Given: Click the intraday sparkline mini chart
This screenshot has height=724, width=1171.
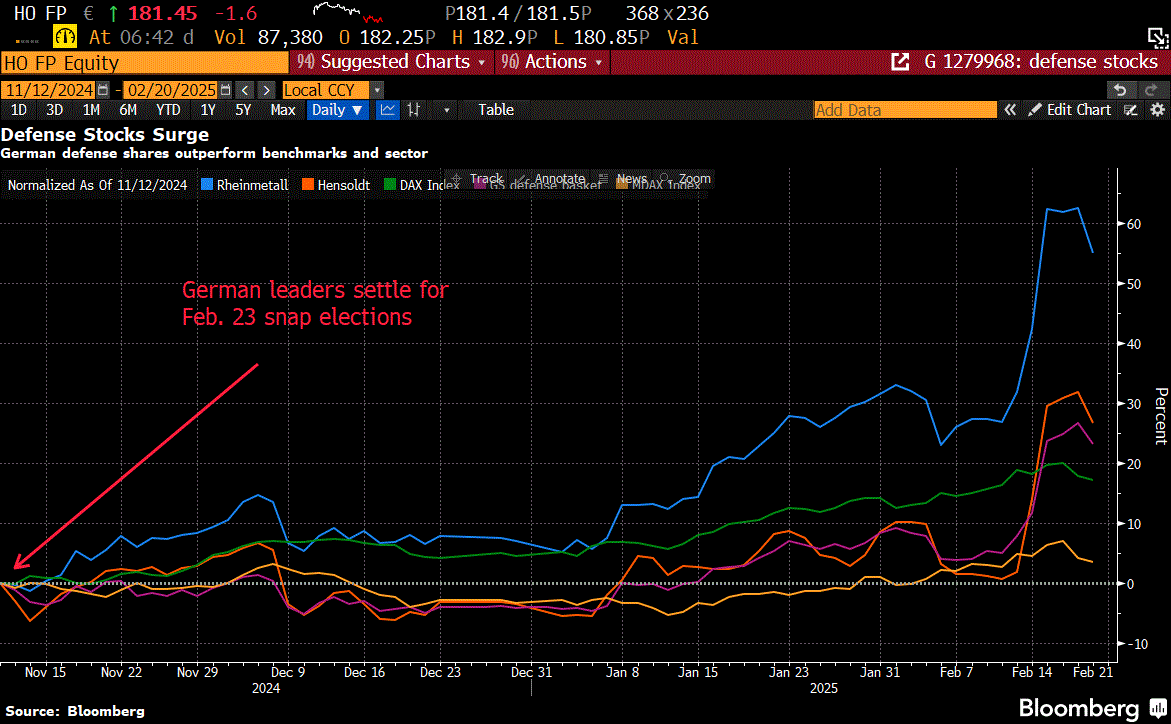Looking at the screenshot, I should (348, 13).
